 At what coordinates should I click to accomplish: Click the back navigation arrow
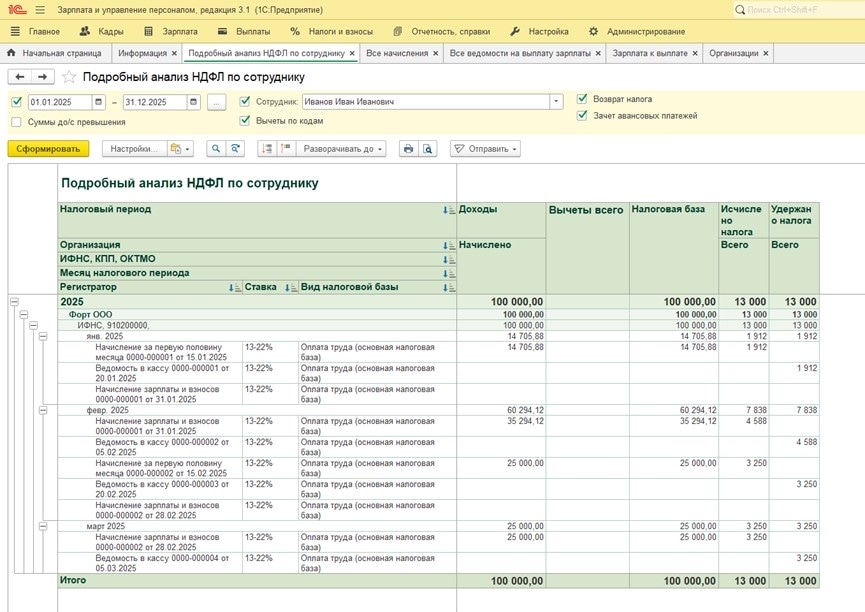point(19,76)
